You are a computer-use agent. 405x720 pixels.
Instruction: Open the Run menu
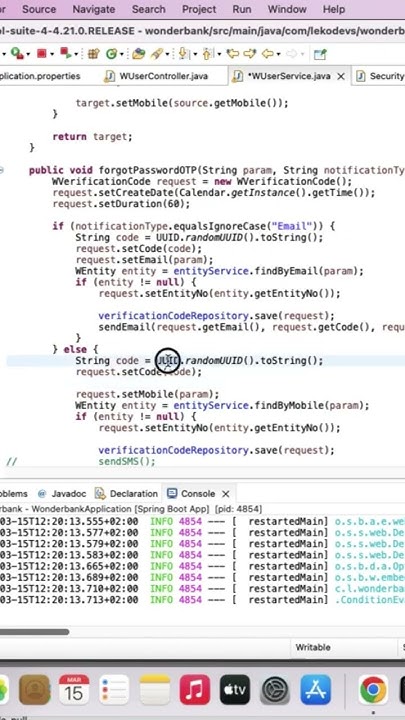242,9
